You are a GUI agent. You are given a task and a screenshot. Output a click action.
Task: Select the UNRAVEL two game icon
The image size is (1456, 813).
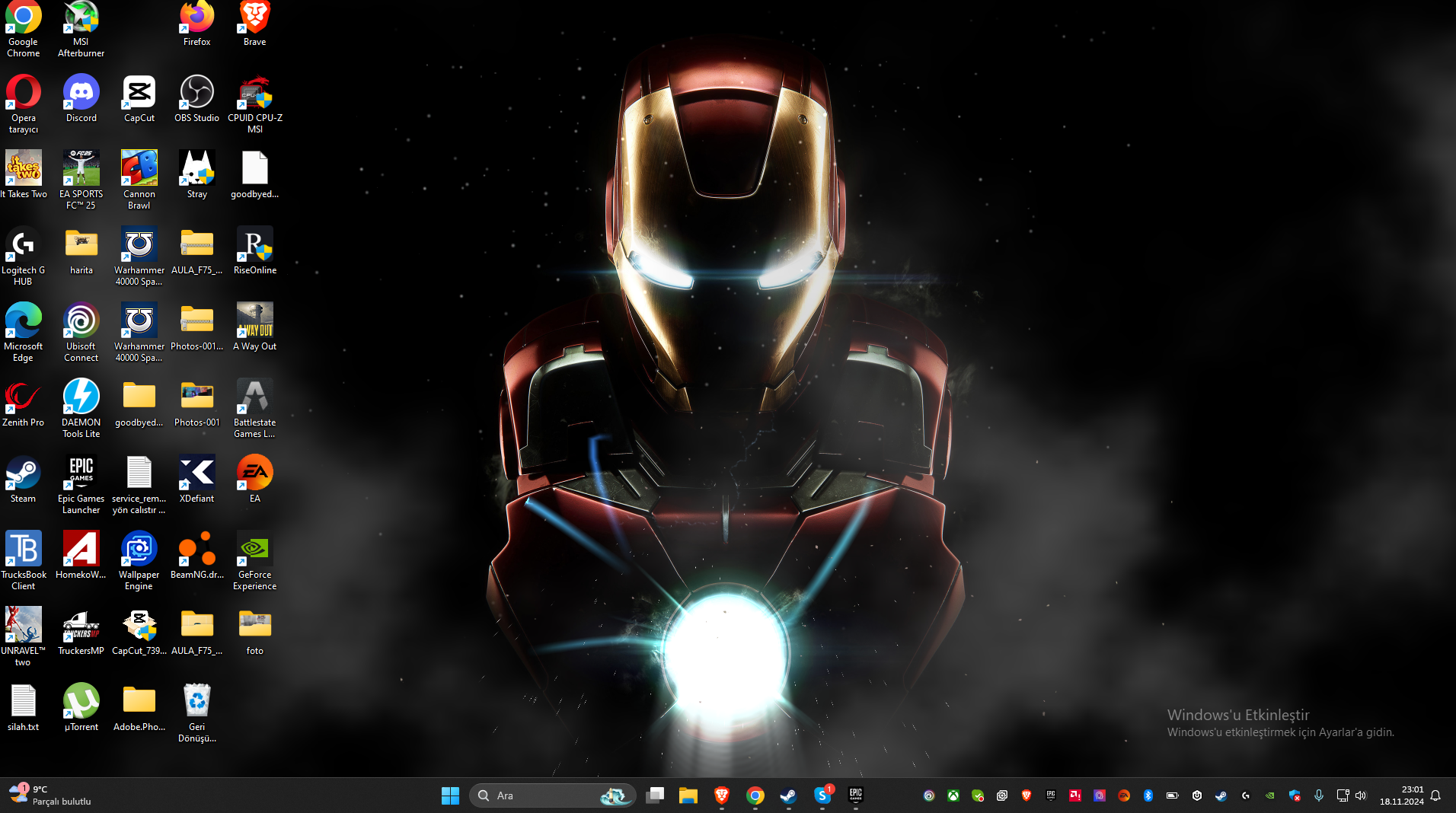[24, 637]
